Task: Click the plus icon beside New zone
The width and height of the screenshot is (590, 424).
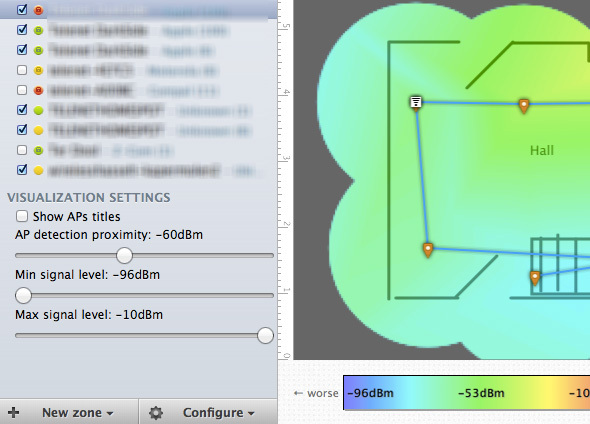Action: pos(13,412)
